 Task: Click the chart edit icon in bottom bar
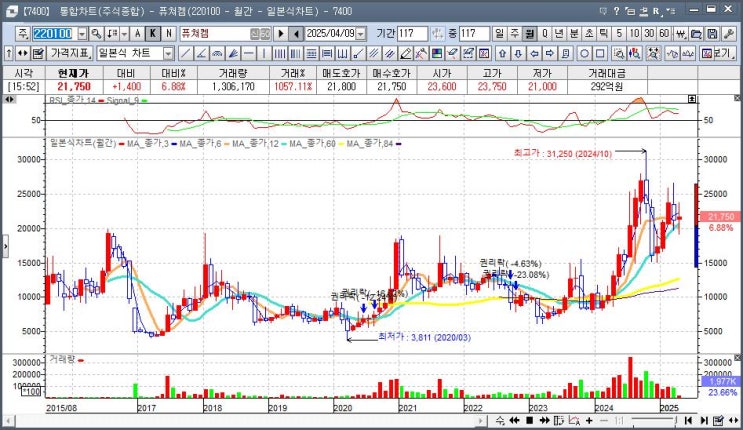pos(718,420)
